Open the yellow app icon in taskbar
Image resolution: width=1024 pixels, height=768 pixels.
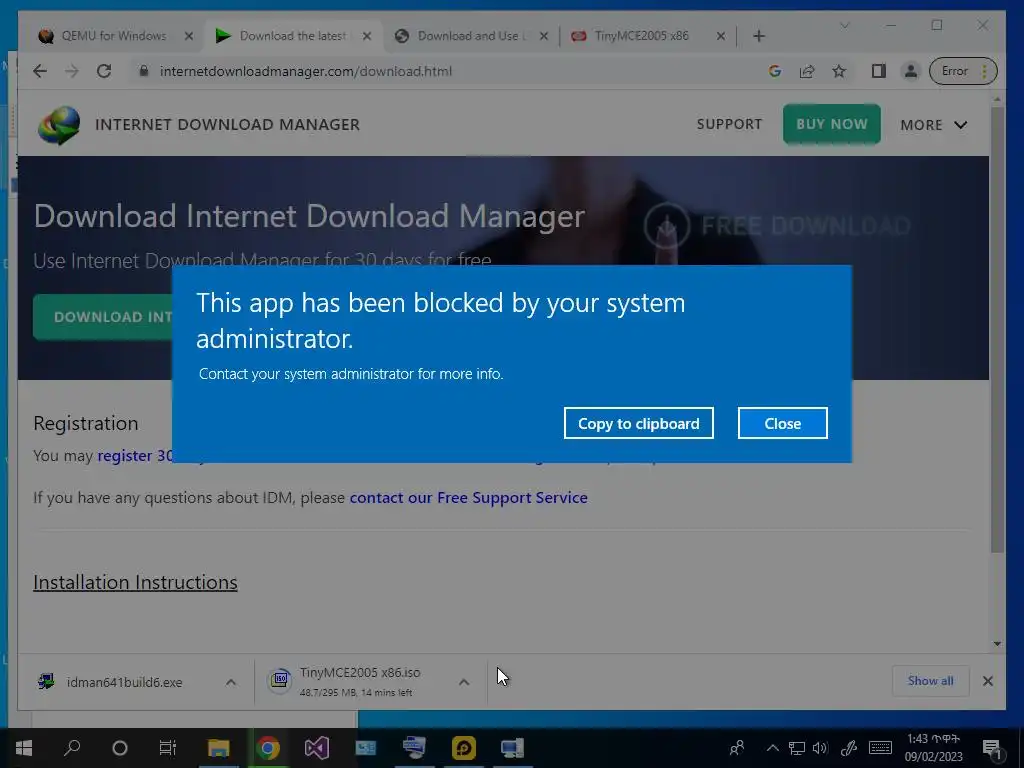(x=464, y=748)
